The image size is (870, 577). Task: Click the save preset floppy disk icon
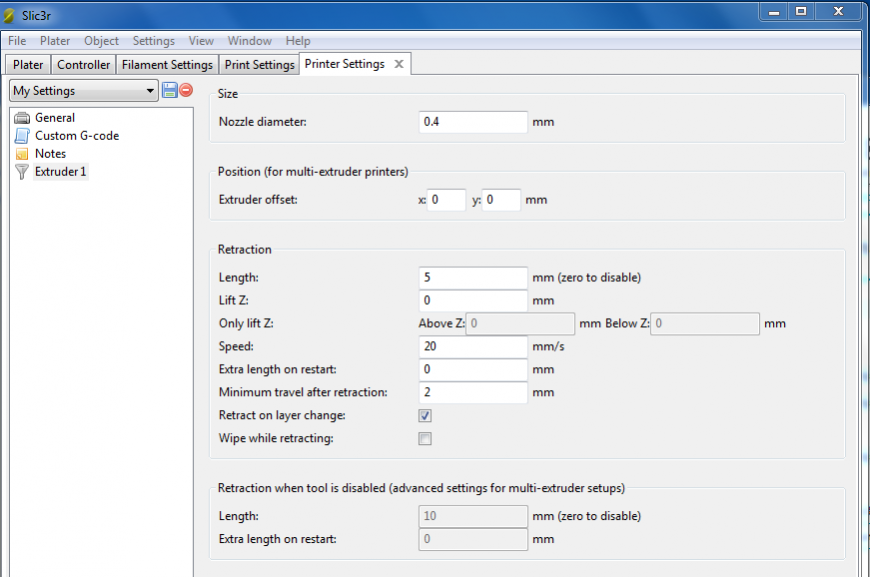point(170,90)
